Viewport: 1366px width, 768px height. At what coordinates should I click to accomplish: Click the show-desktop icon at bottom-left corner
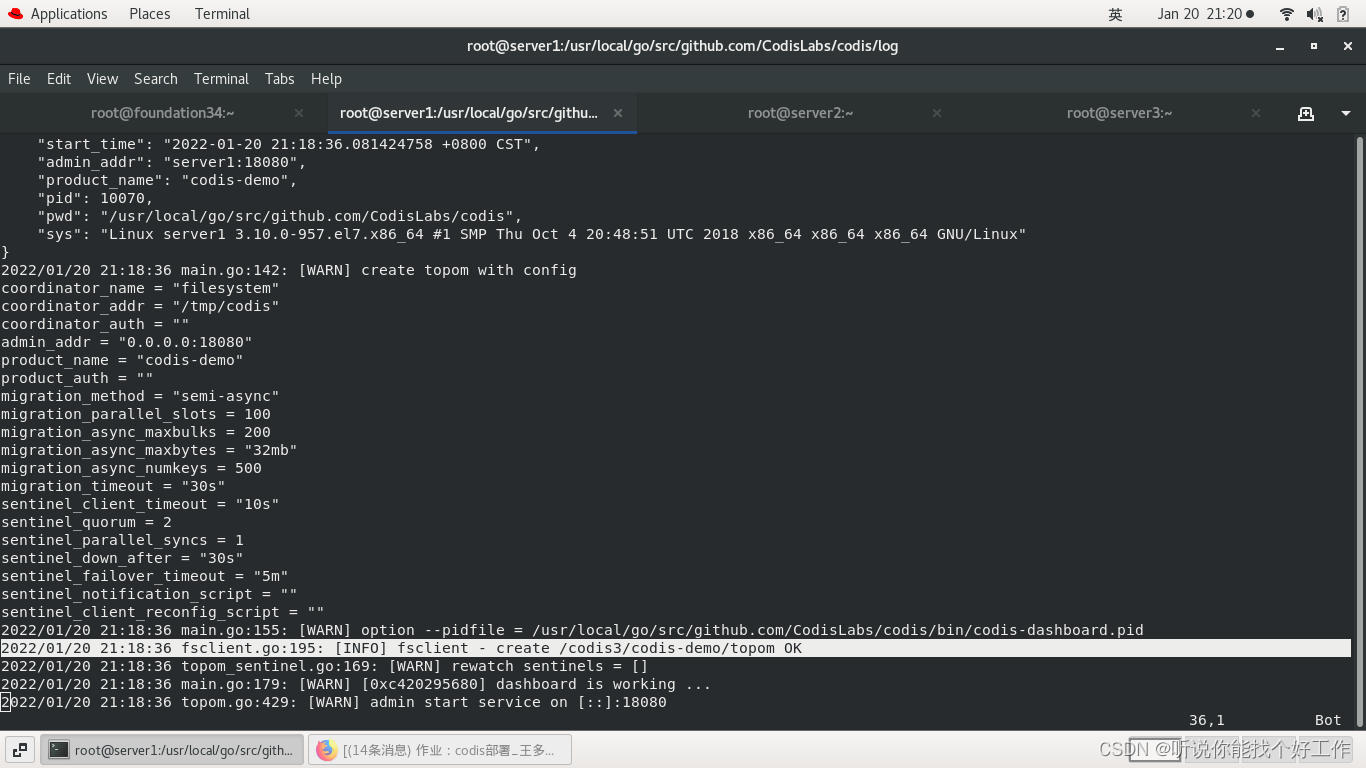(18, 749)
